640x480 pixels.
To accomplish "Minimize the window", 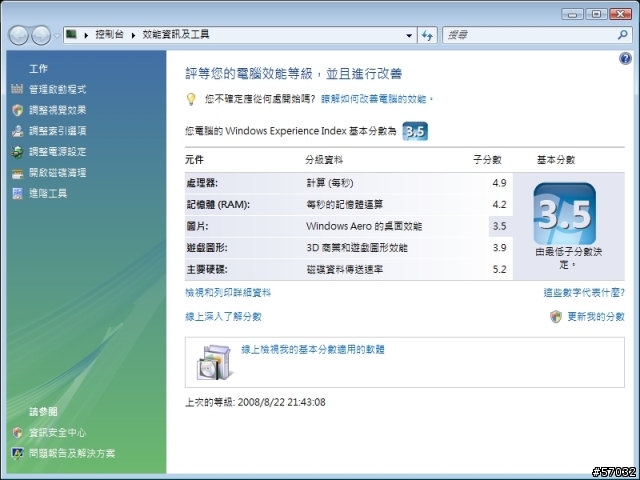I will pyautogui.click(x=572, y=14).
